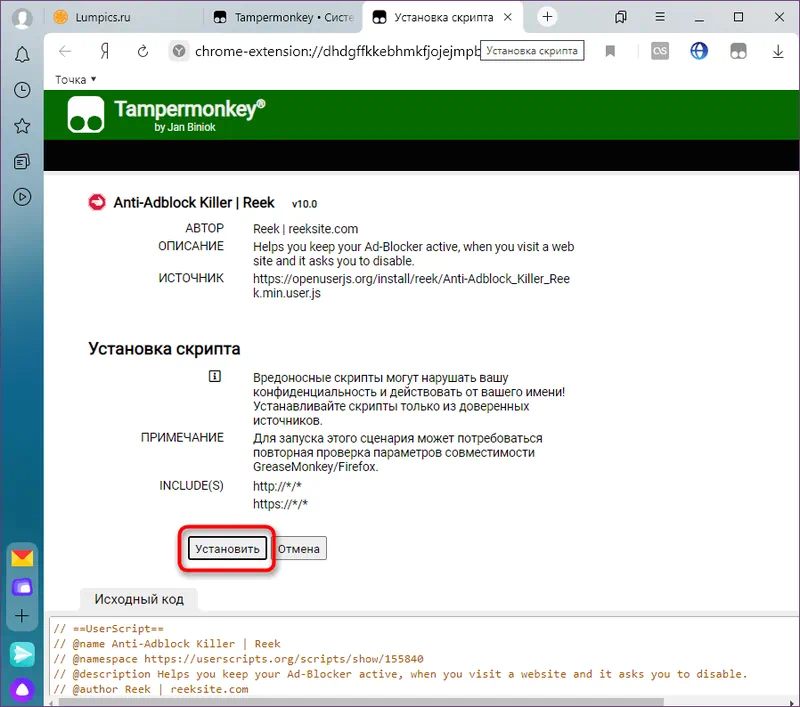Open the gray 'as' extension icon

(x=660, y=51)
